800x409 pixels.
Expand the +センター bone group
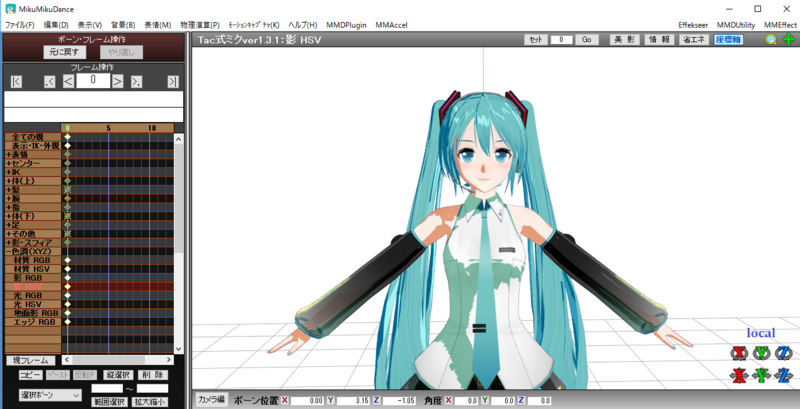33,163
